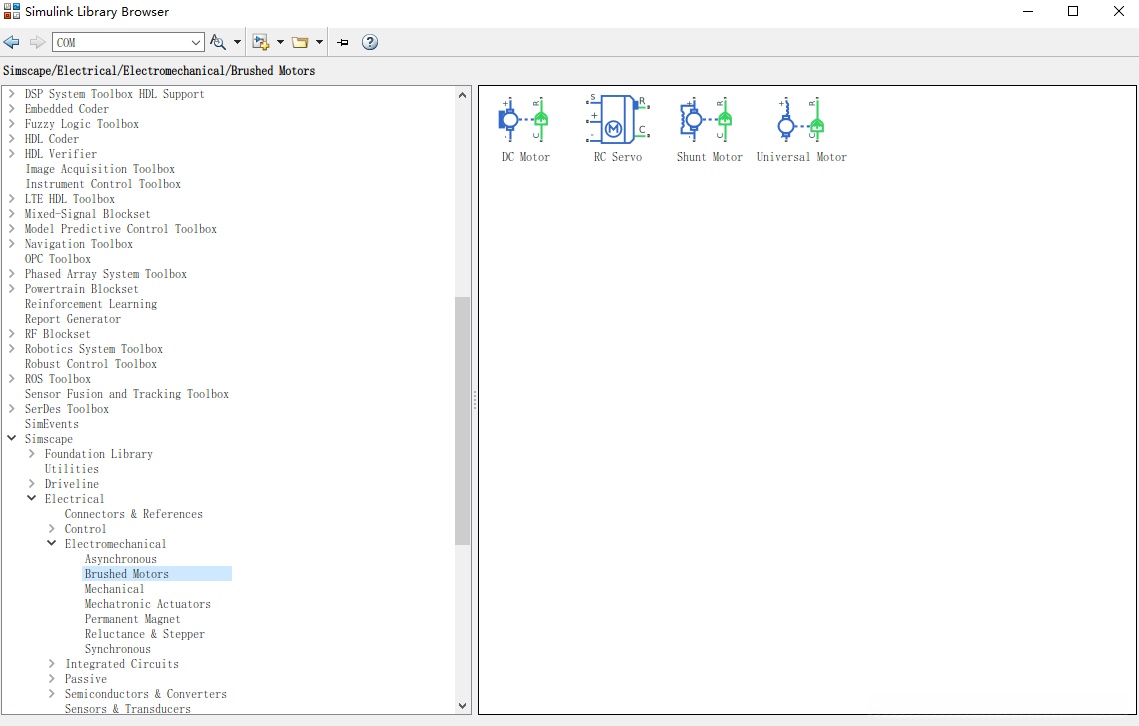This screenshot has height=726, width=1139.
Task: Click the forward navigation arrow
Action: click(37, 42)
